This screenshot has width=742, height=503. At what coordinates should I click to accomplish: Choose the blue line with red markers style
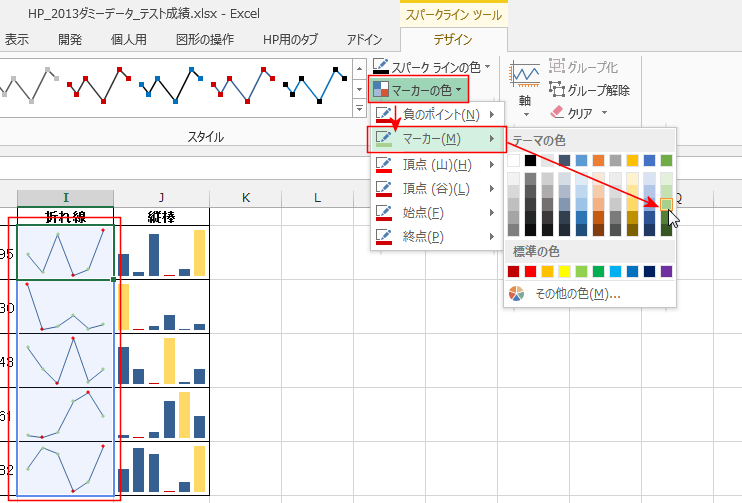click(243, 85)
